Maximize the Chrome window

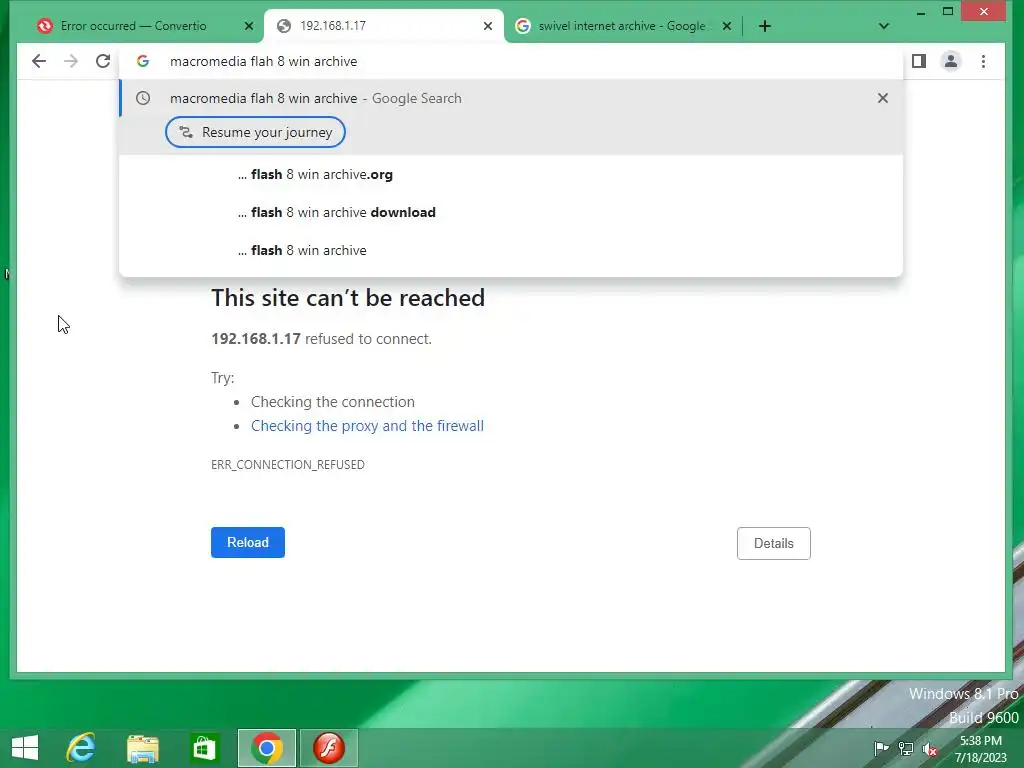tap(948, 11)
